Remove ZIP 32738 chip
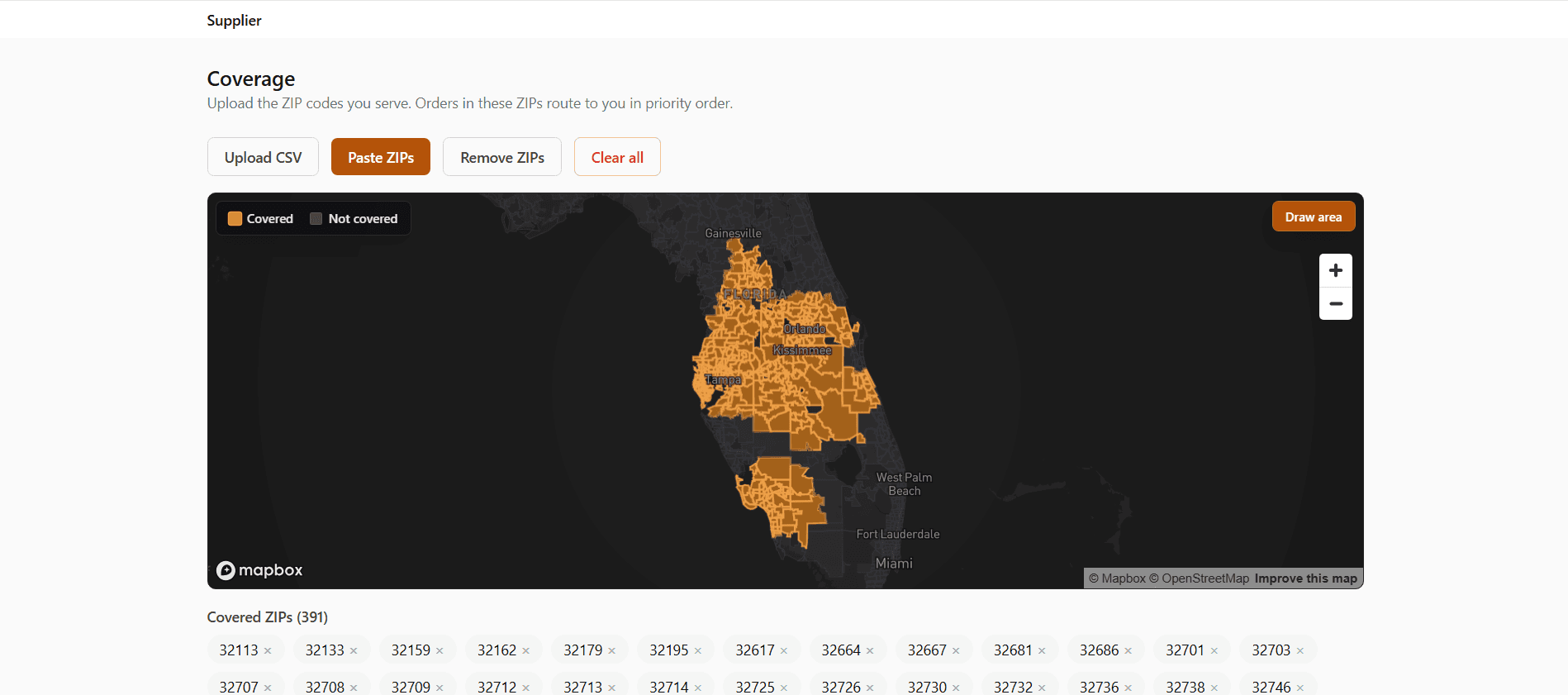The width and height of the screenshot is (1568, 695). coord(1214,688)
